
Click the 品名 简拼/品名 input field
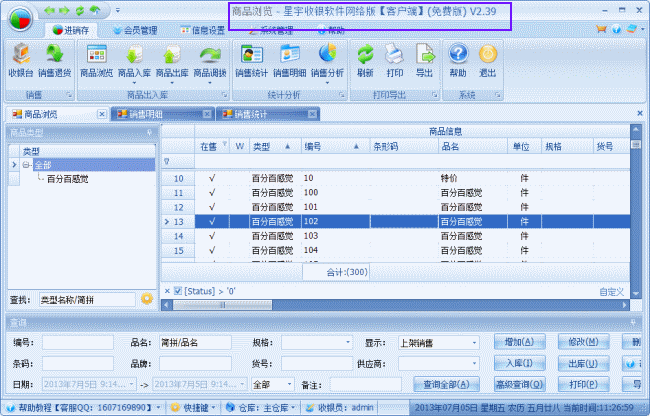[x=195, y=343]
